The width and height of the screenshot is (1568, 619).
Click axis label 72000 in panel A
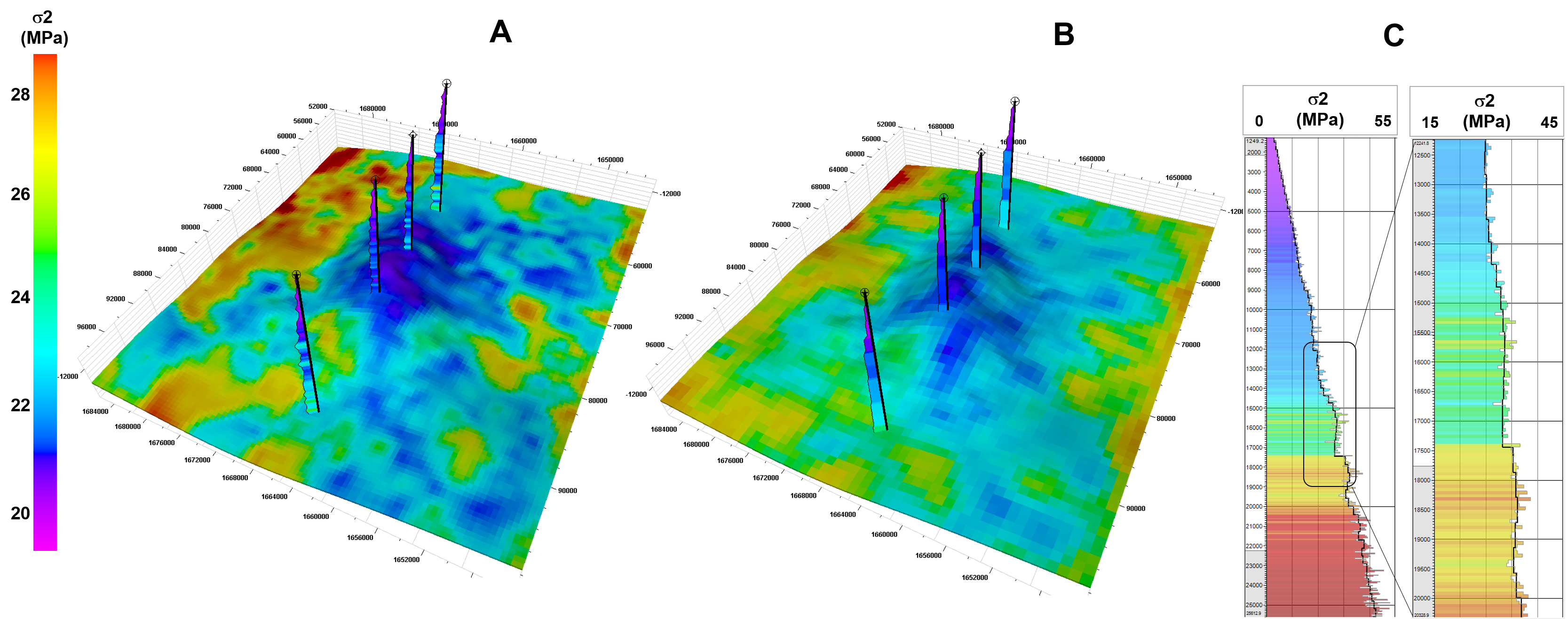tap(232, 187)
